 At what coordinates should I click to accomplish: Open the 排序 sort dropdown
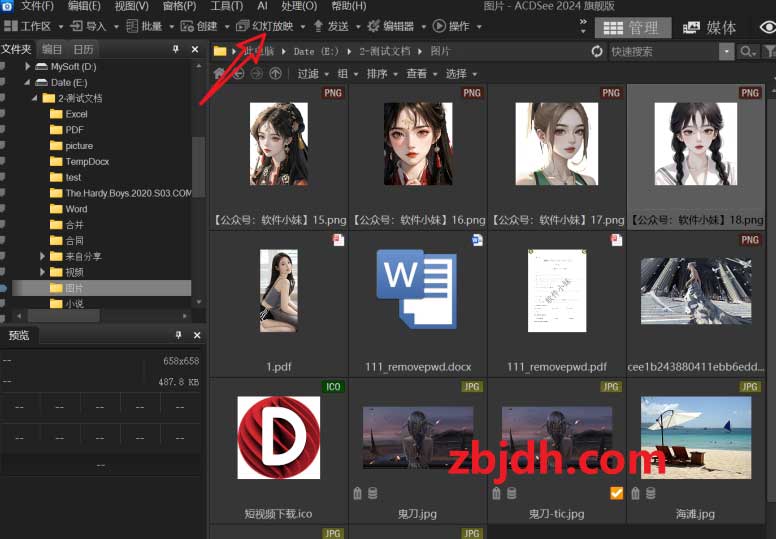[x=381, y=73]
